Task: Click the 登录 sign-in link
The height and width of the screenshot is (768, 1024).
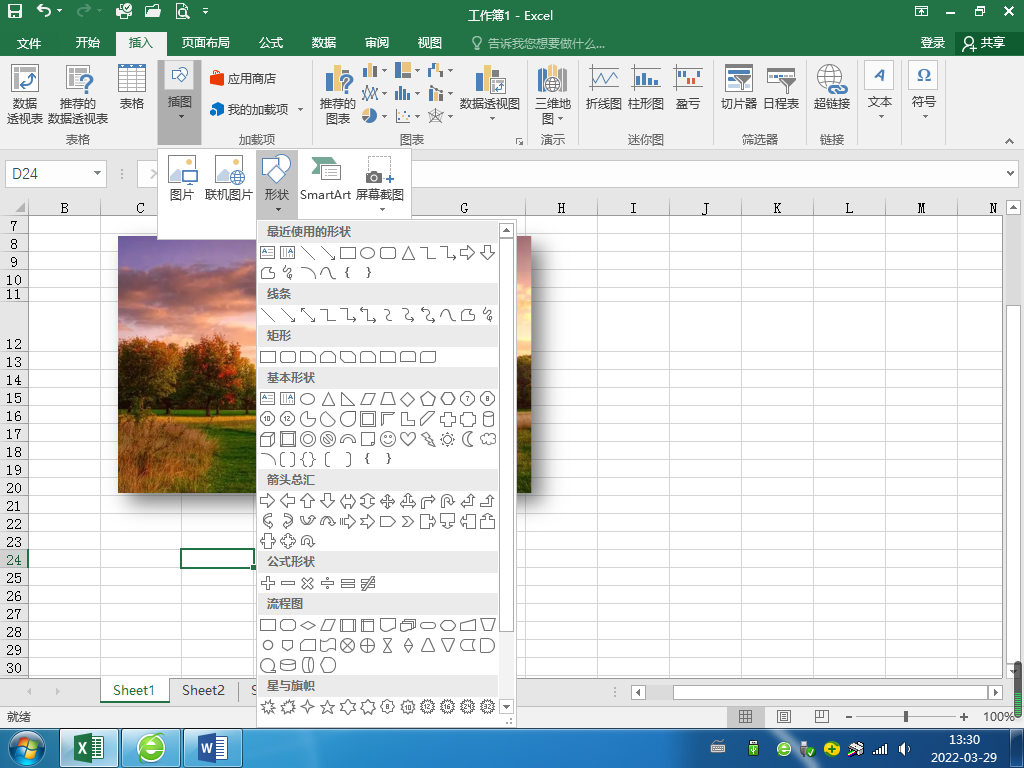Action: [x=933, y=42]
